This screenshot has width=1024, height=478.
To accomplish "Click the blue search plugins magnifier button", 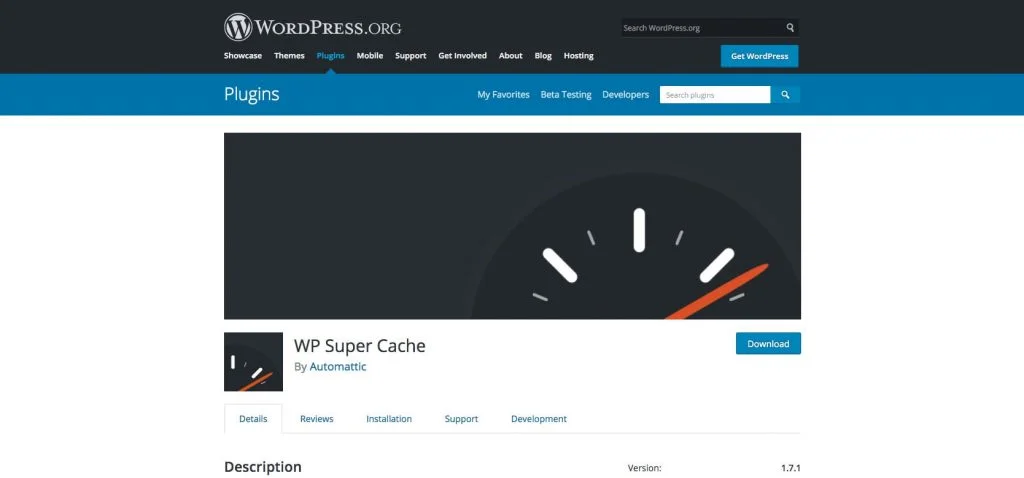I will tap(785, 95).
